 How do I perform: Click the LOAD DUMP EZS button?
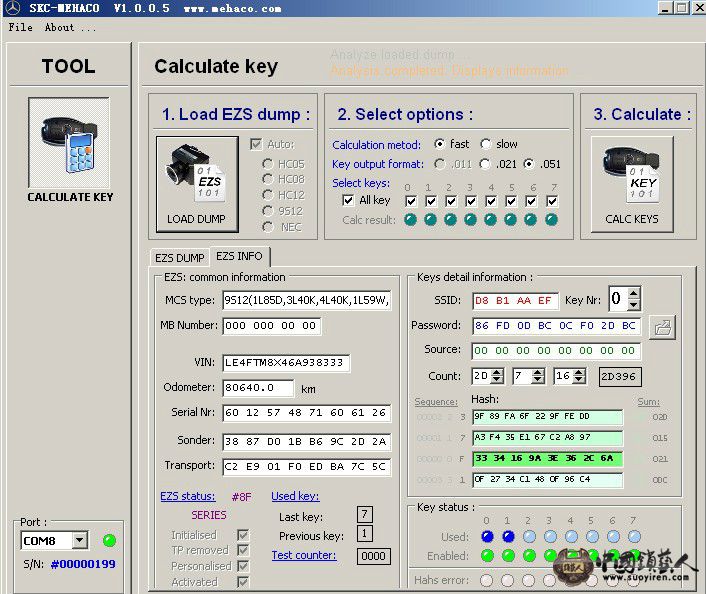pyautogui.click(x=197, y=184)
